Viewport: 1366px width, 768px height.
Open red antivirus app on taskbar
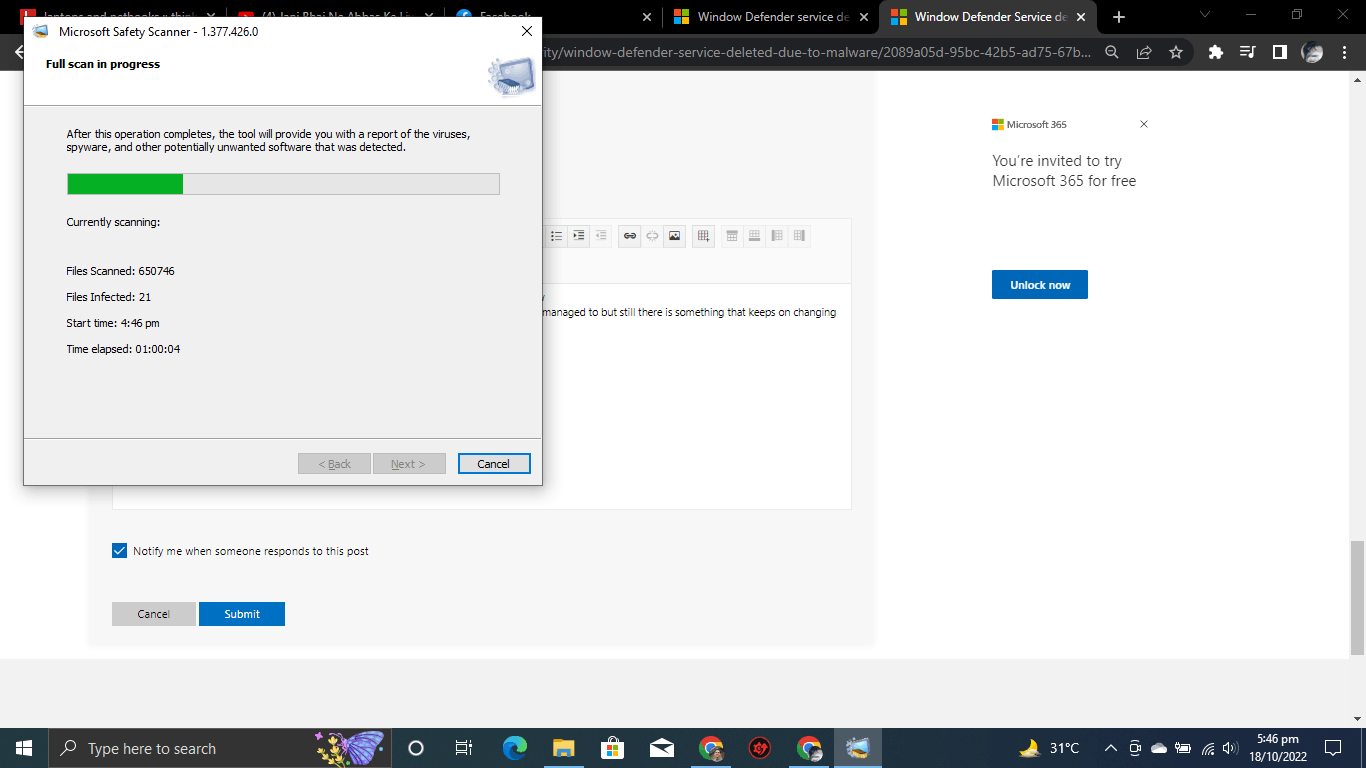click(760, 748)
